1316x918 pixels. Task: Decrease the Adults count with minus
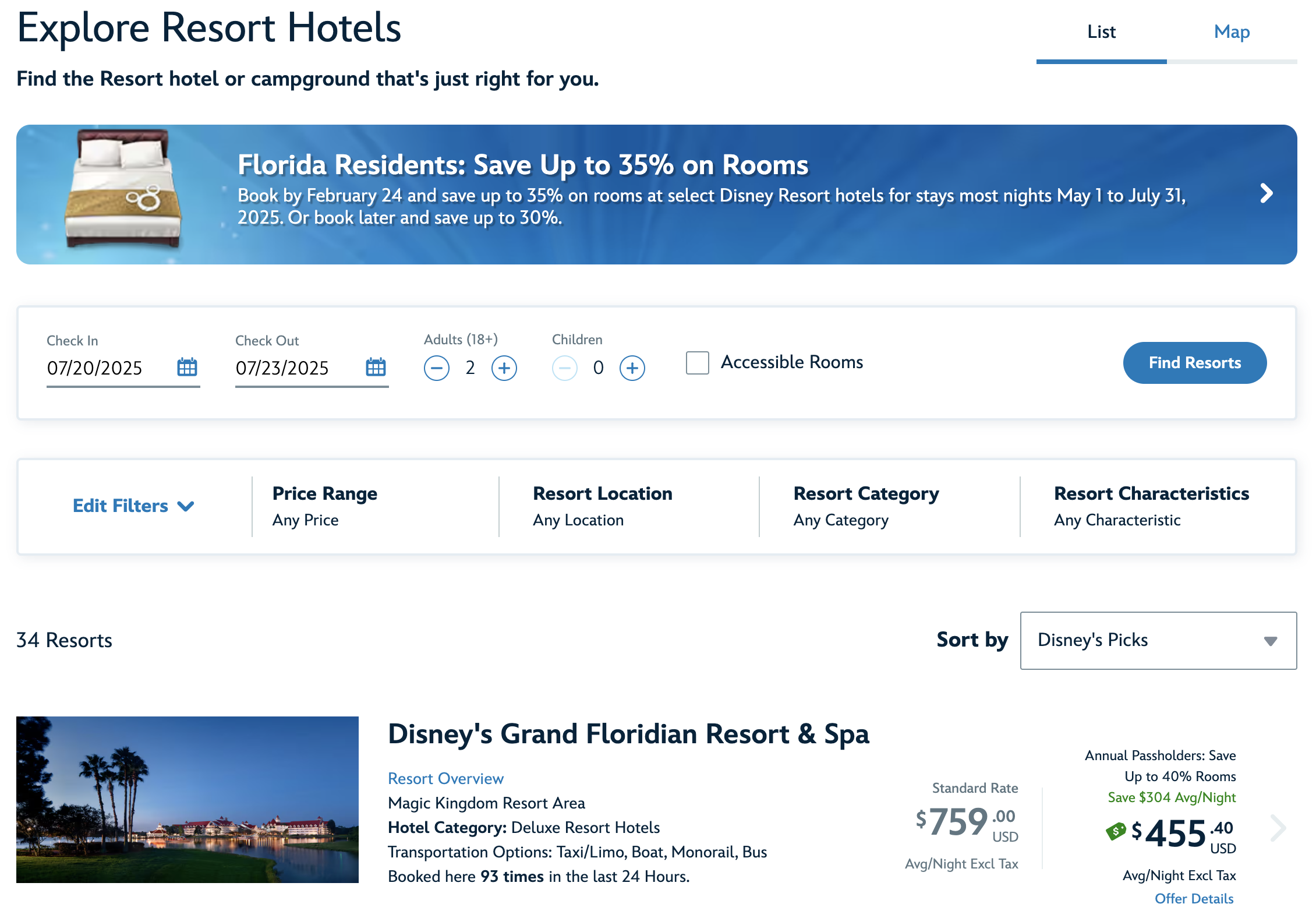[x=437, y=368]
